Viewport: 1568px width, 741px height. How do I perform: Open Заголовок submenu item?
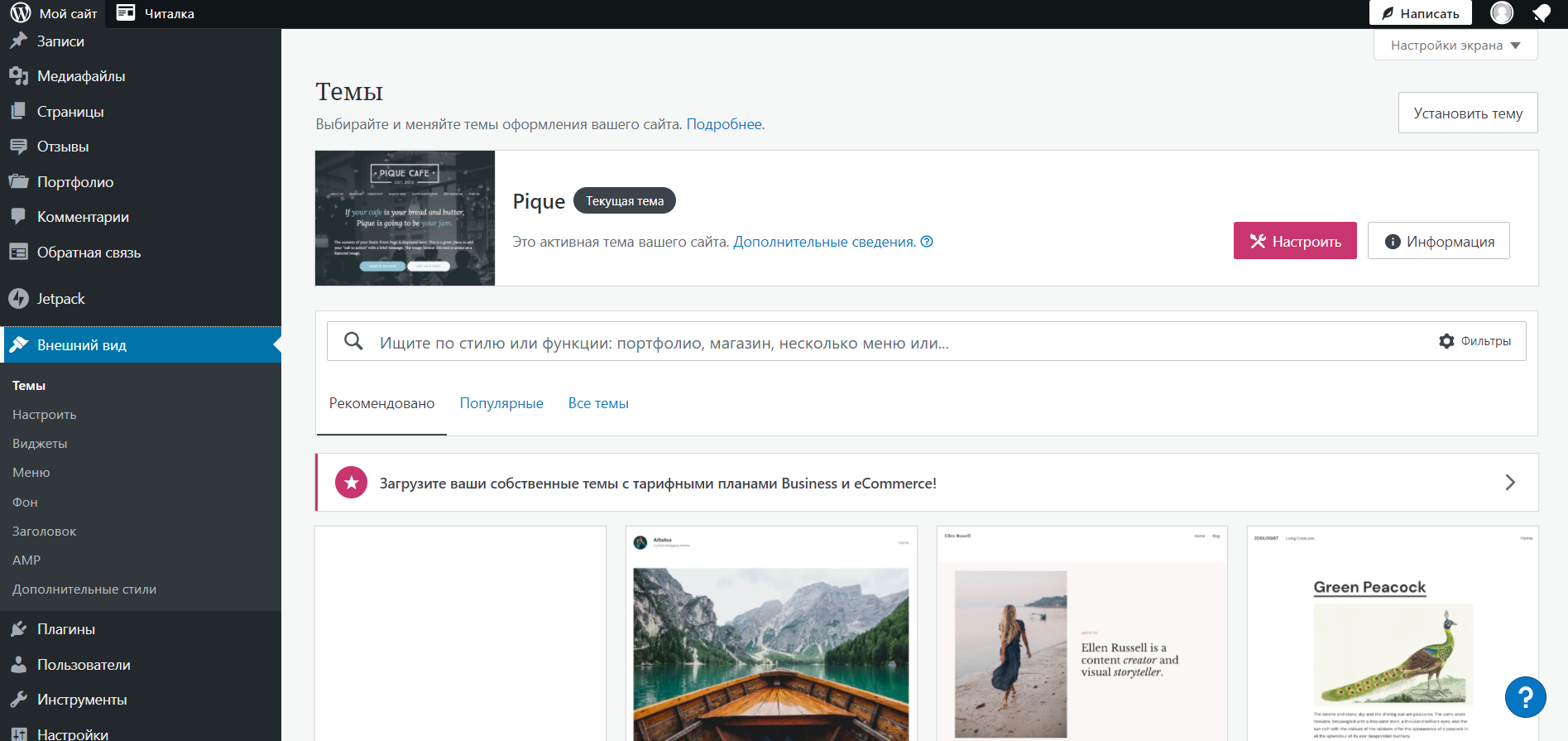point(45,532)
